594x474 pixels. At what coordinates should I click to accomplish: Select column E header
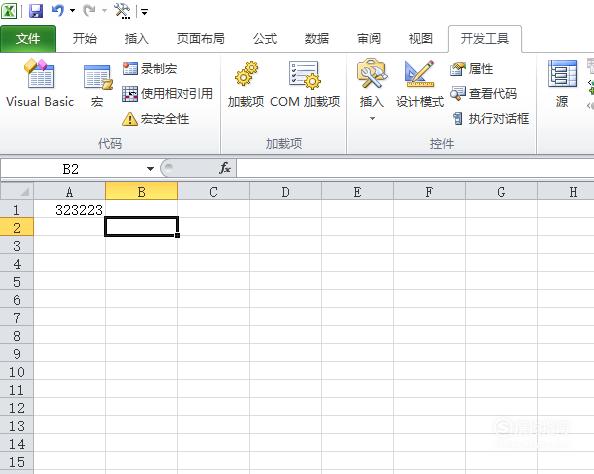(357, 192)
